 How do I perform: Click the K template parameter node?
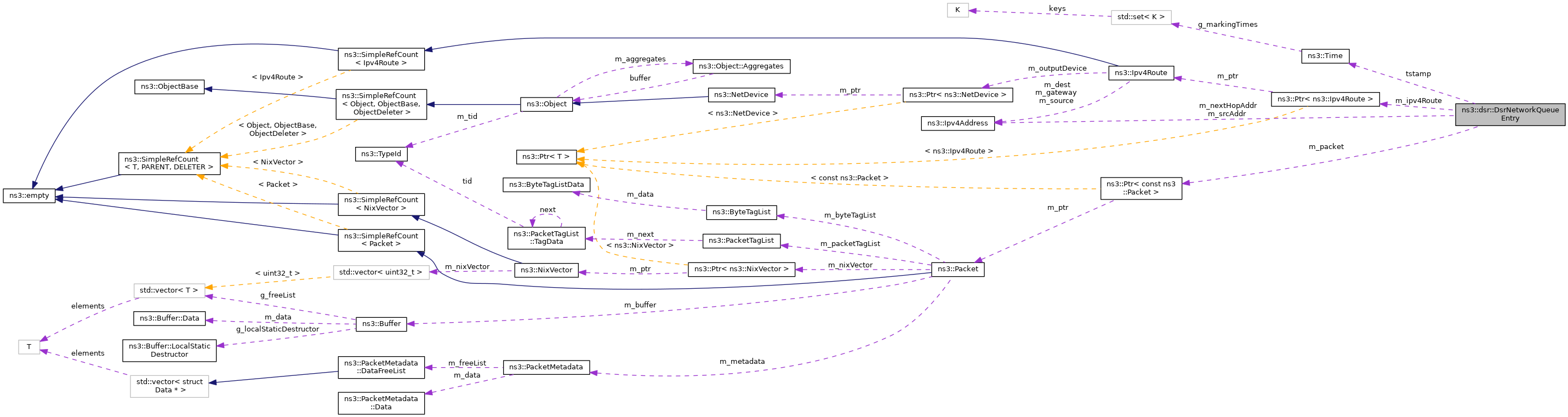[x=957, y=10]
